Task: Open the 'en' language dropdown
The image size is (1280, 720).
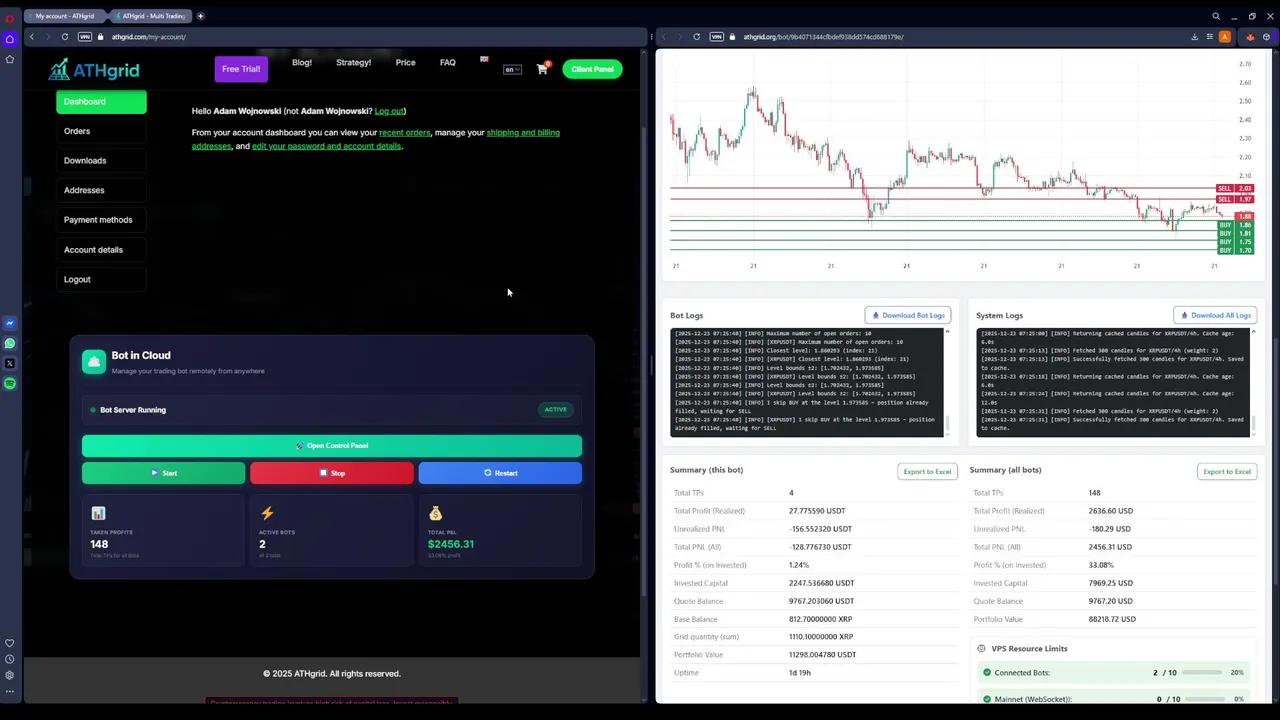Action: tap(512, 69)
